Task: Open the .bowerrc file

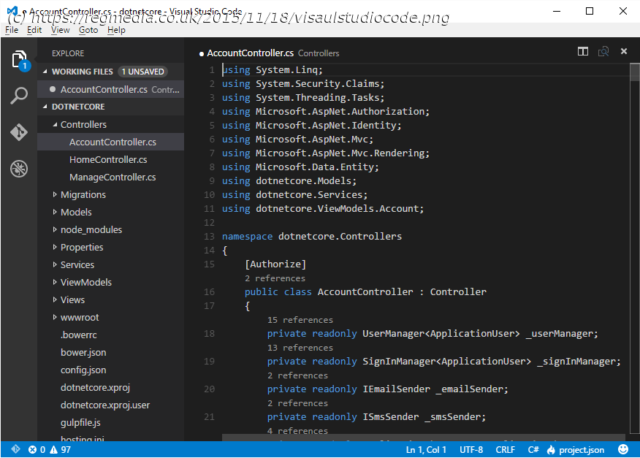Action: [x=79, y=335]
